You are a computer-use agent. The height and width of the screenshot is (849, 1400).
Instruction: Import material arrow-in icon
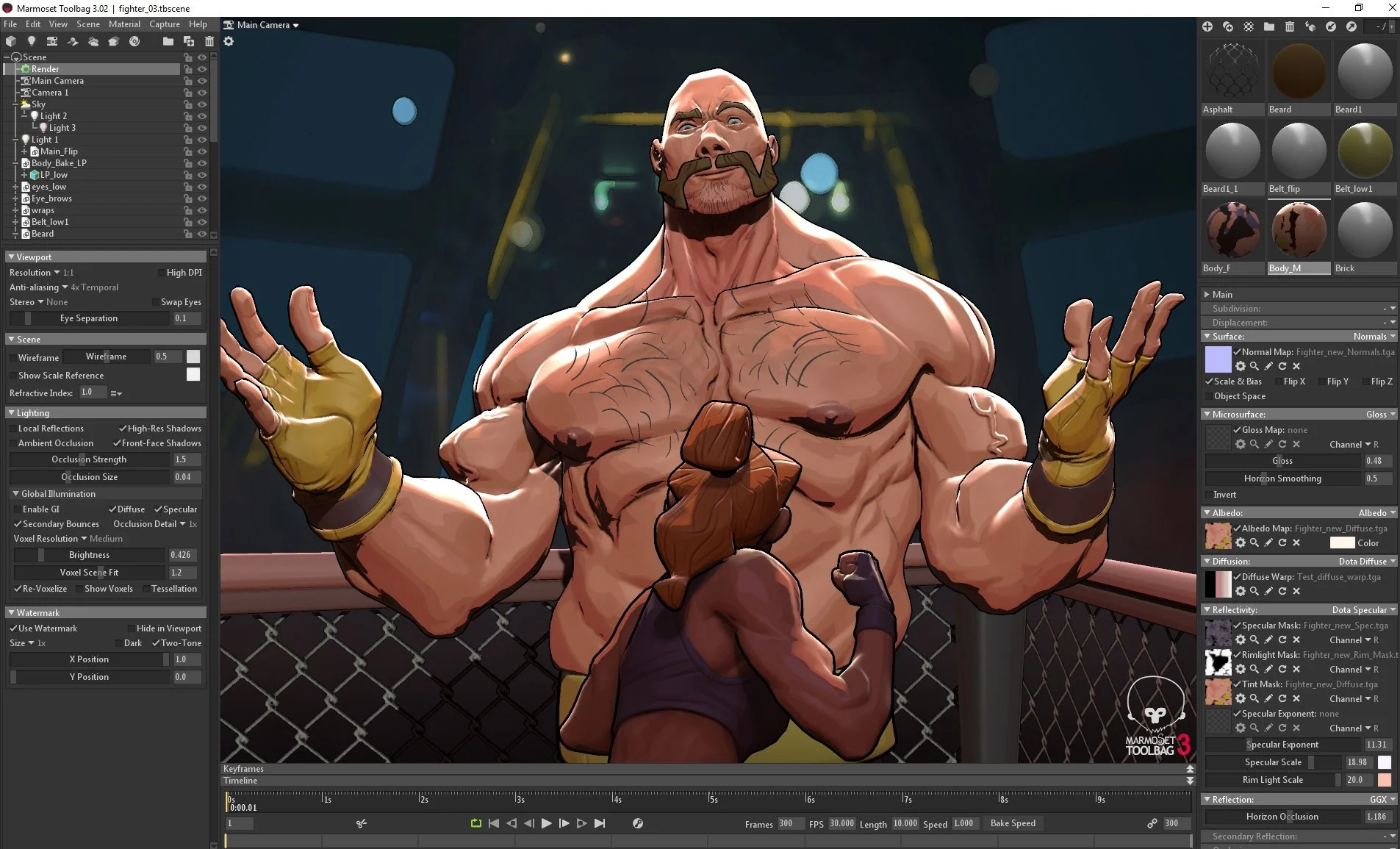tap(1331, 26)
